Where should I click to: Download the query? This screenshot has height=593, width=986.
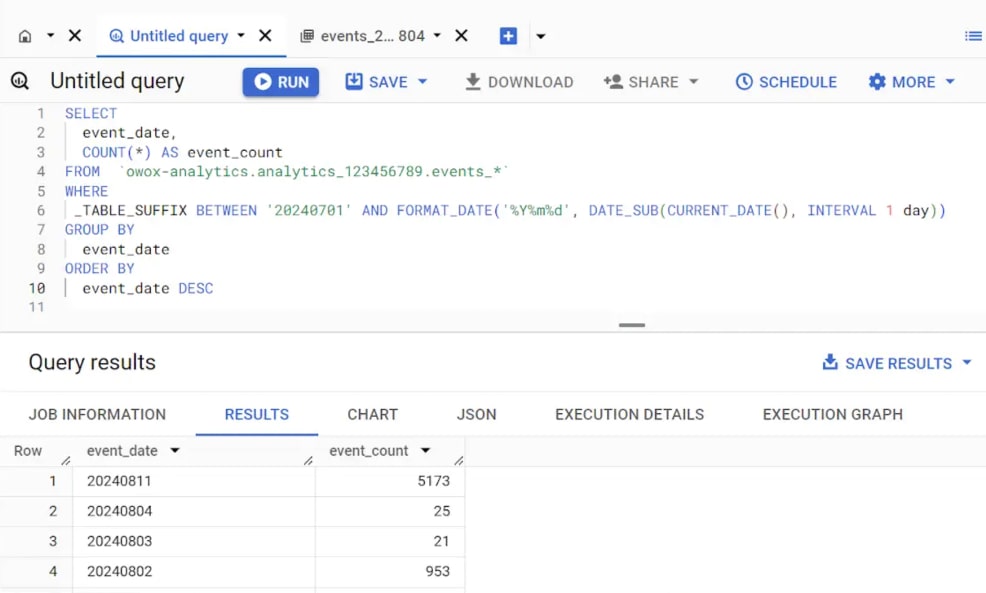[x=519, y=82]
